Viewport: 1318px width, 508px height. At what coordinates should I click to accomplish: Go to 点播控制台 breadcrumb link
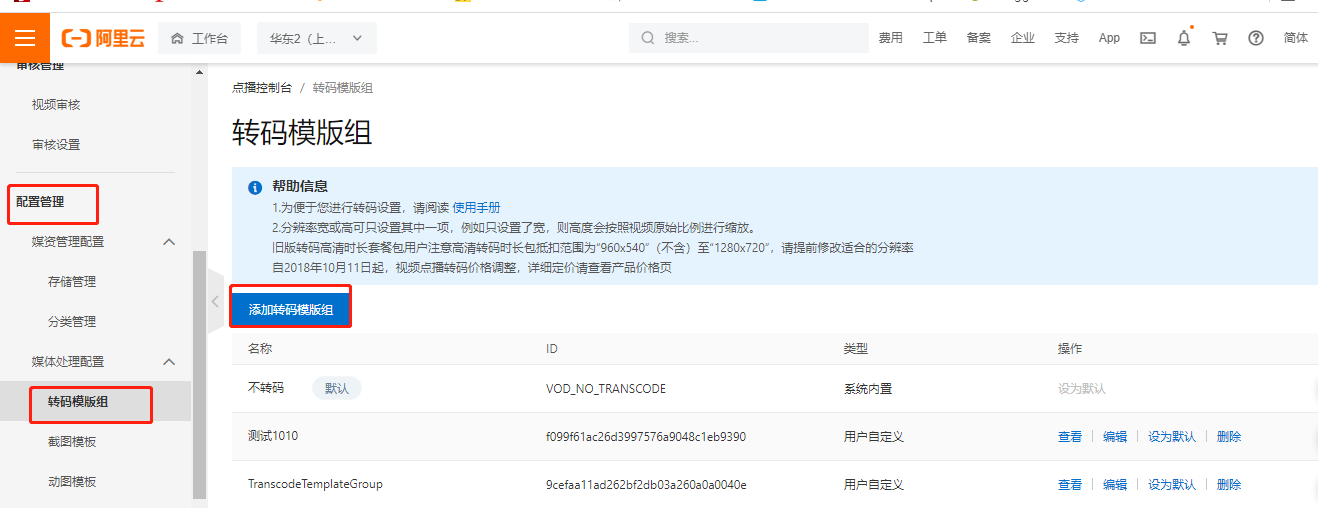(262, 88)
